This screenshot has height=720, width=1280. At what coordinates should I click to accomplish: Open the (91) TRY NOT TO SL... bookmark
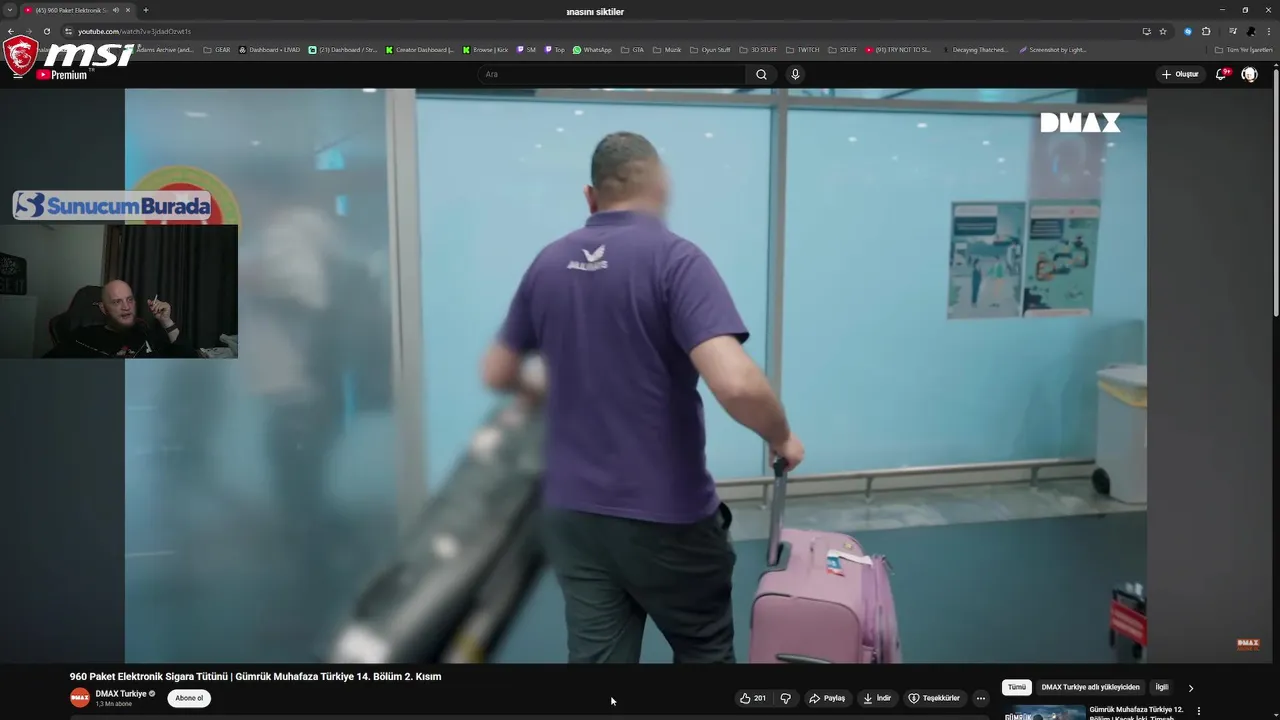point(898,49)
